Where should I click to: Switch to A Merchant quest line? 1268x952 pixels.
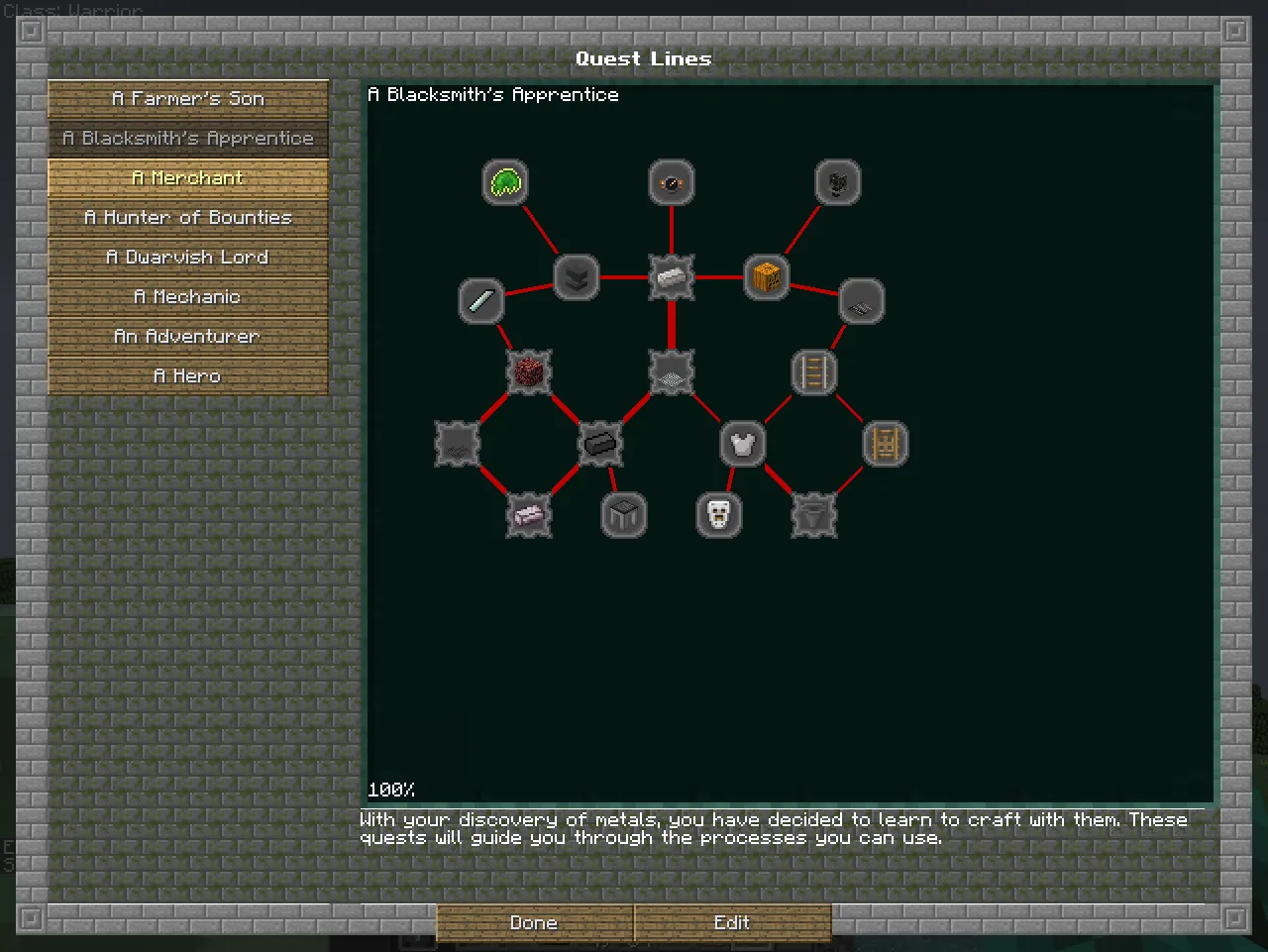pyautogui.click(x=188, y=178)
